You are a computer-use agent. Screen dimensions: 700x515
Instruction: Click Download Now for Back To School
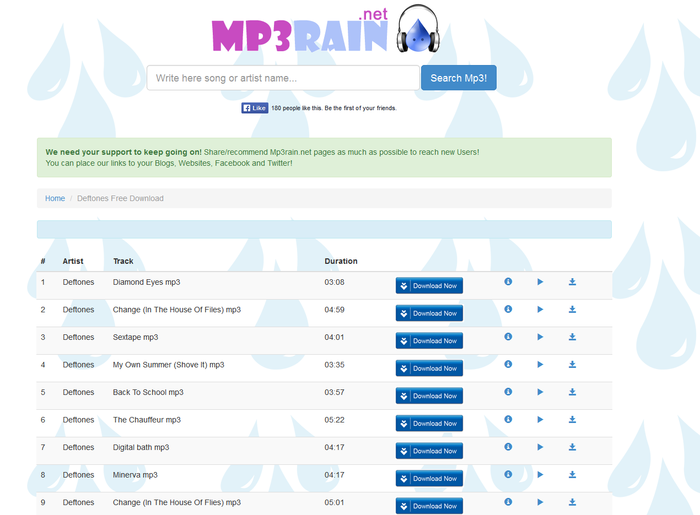point(429,396)
